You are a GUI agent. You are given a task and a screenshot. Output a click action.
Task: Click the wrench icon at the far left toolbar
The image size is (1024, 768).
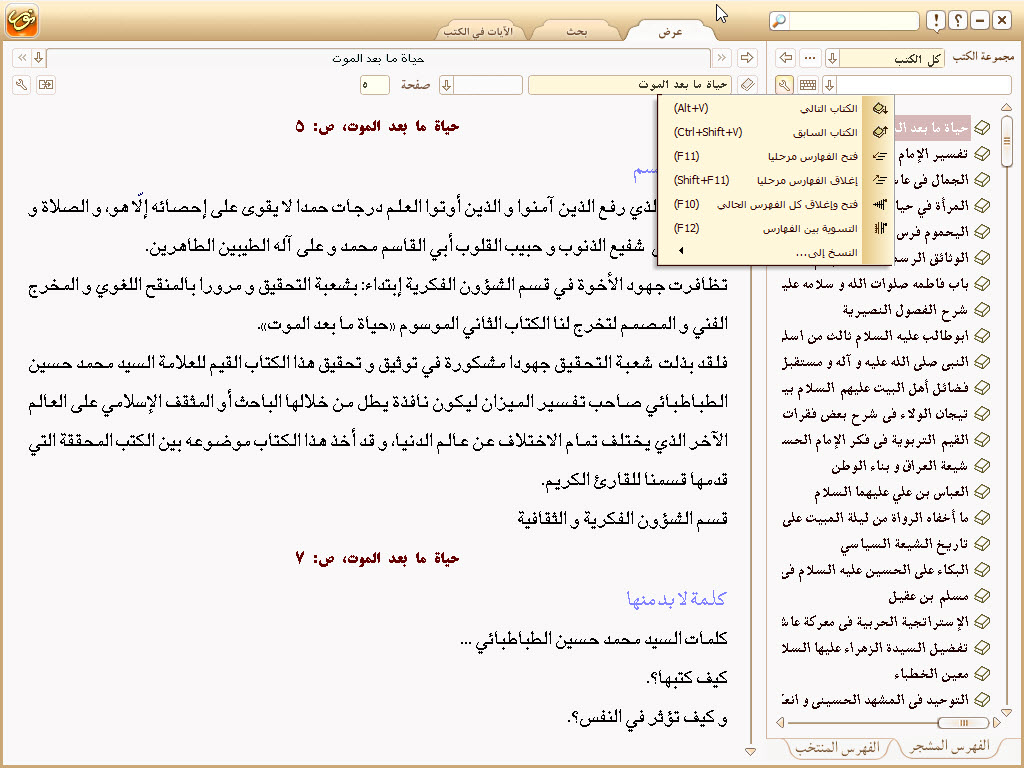coord(22,84)
